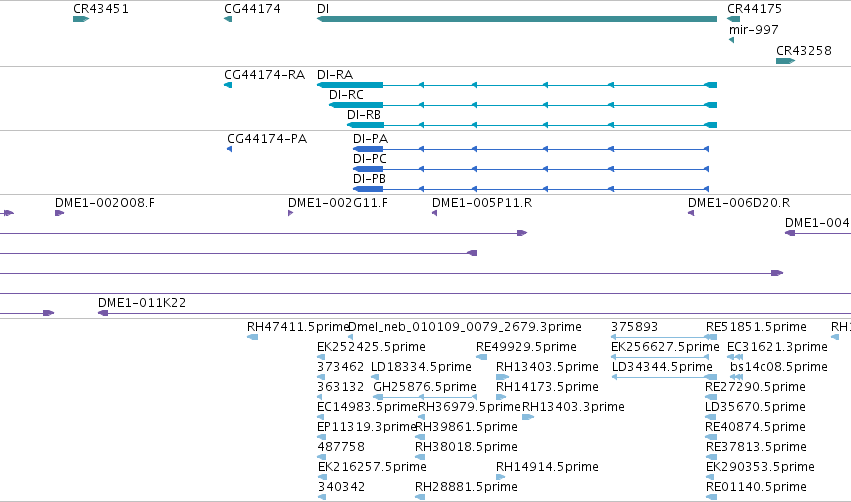Click the bs14c08.5prime EST glyphs
The image size is (851, 502).
(736, 377)
